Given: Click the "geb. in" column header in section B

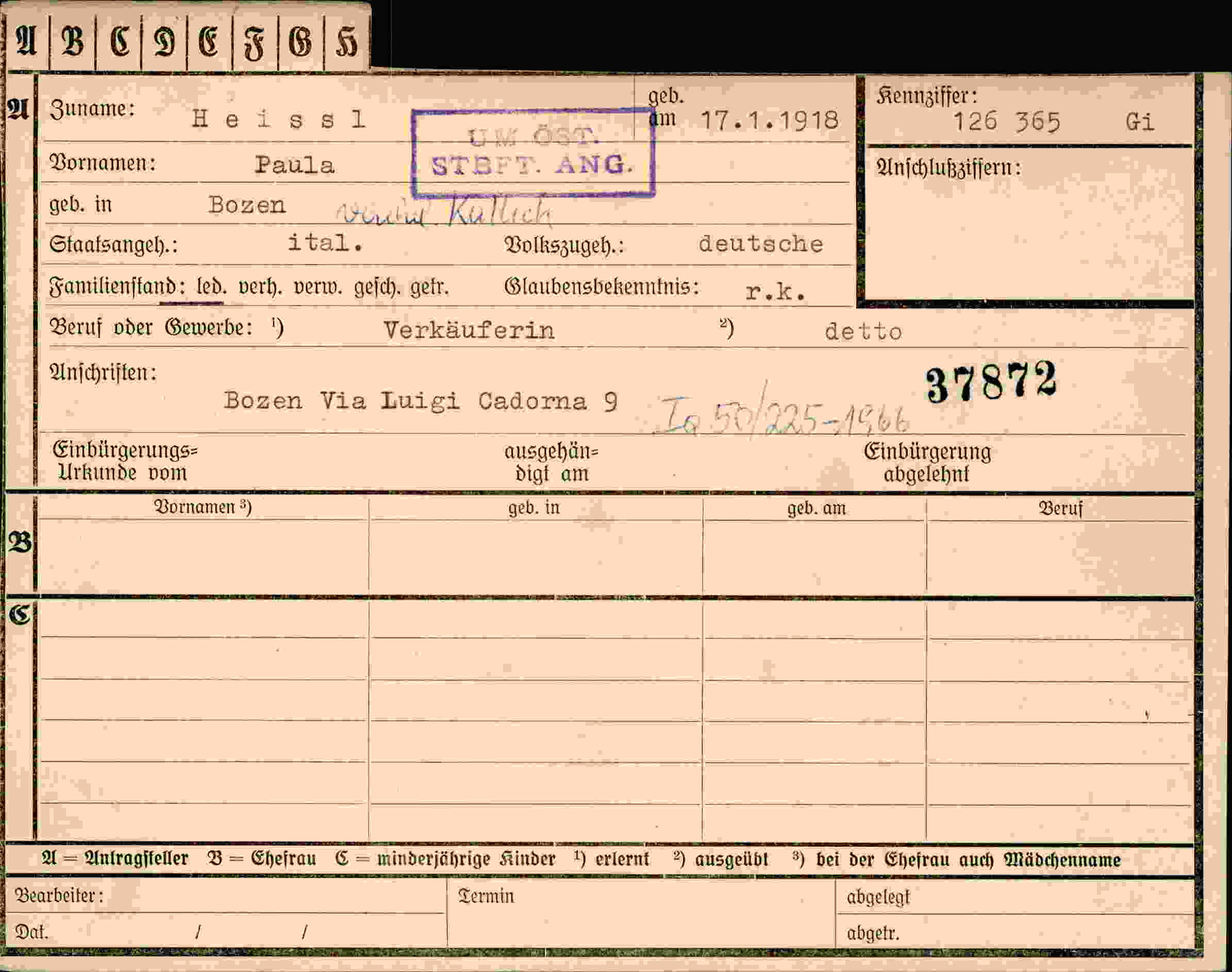Looking at the screenshot, I should pyautogui.click(x=534, y=508).
